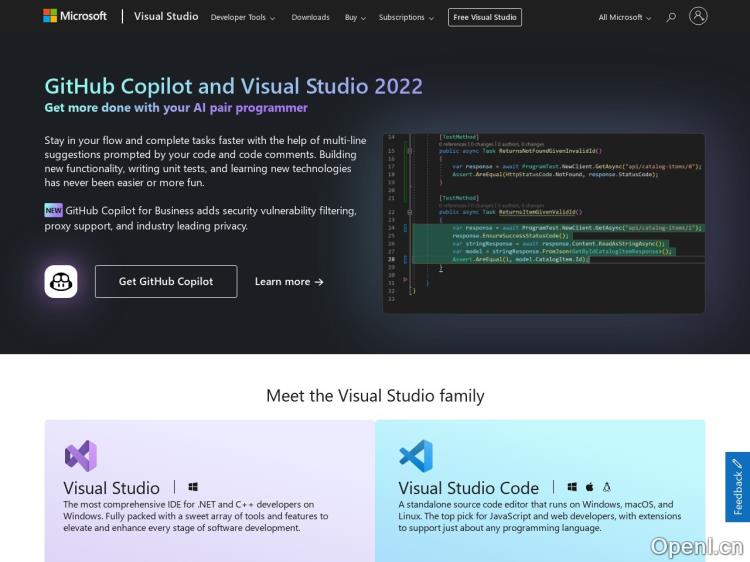
Task: Expand the Subscriptions dropdown
Action: (406, 17)
